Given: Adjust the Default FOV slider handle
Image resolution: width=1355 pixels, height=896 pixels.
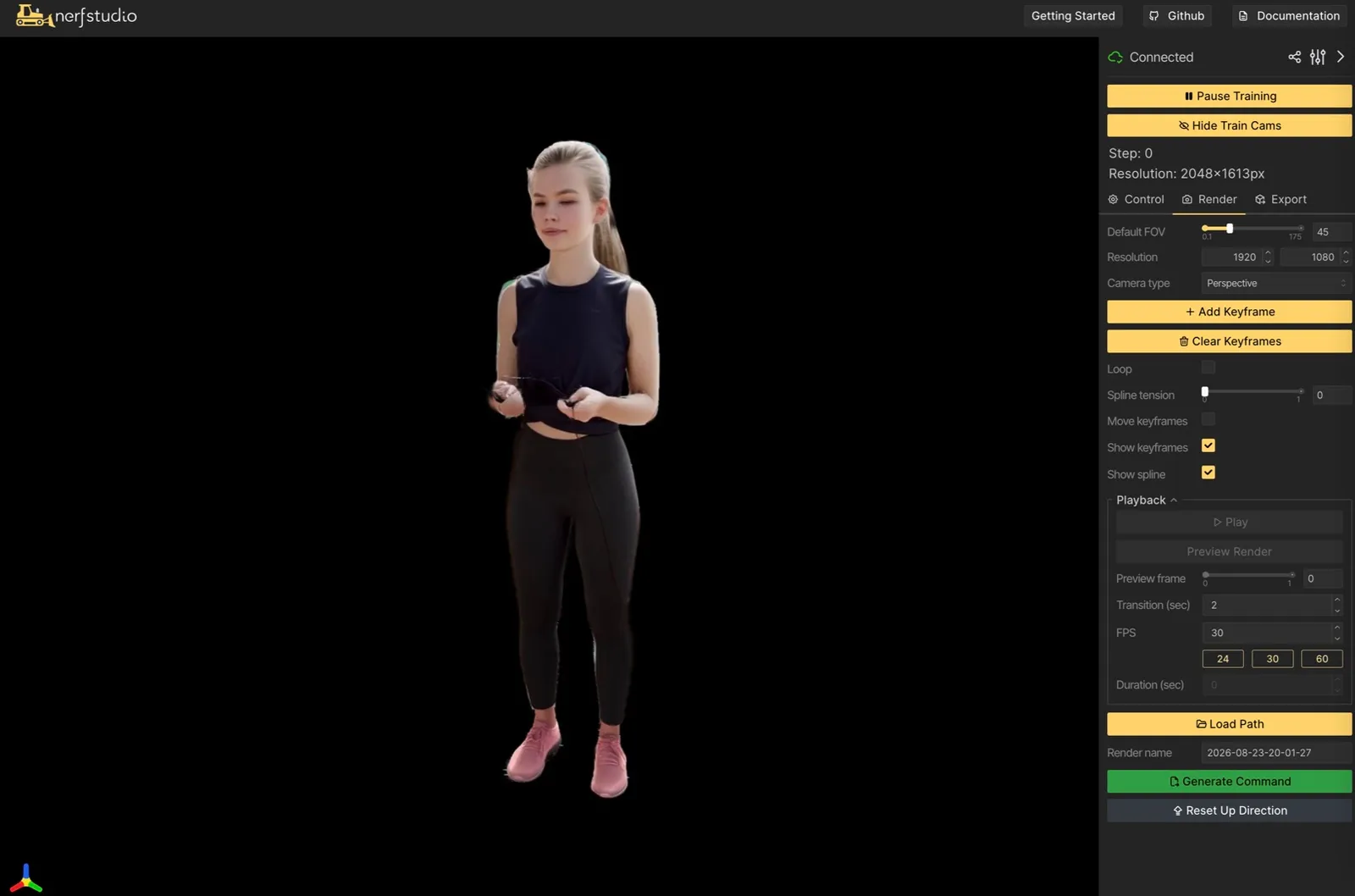Looking at the screenshot, I should (1230, 228).
